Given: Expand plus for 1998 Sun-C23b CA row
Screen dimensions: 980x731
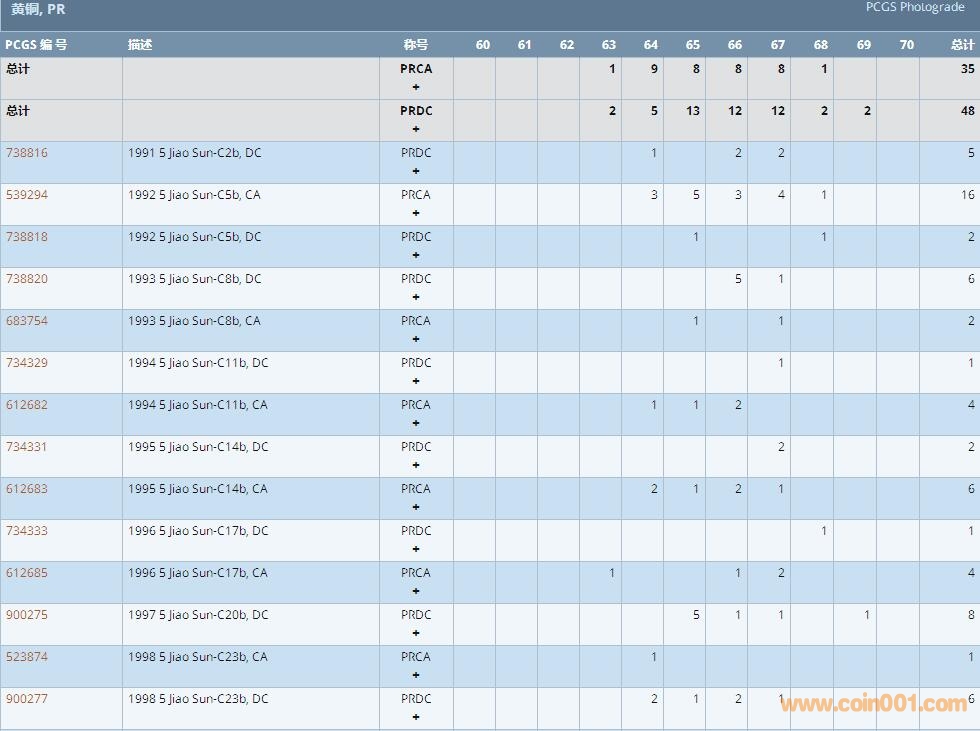Looking at the screenshot, I should coord(416,675).
